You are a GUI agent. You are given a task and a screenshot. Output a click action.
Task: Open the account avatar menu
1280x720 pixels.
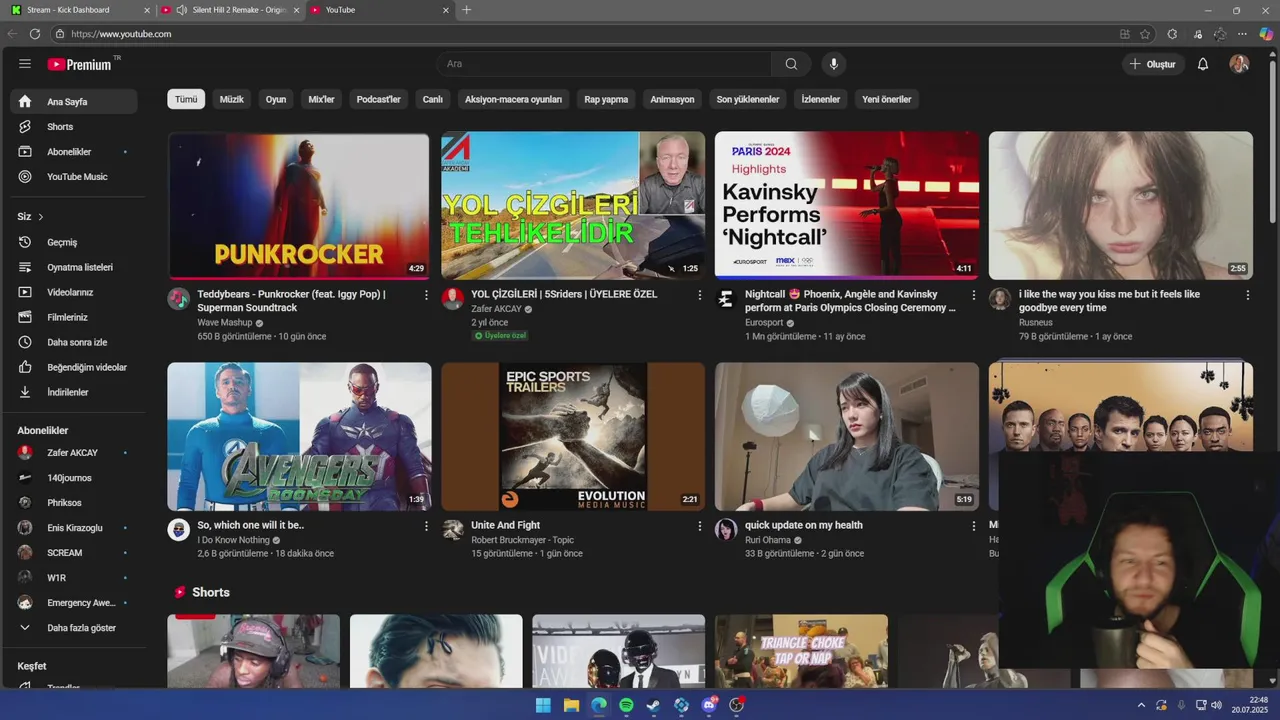(x=1239, y=64)
